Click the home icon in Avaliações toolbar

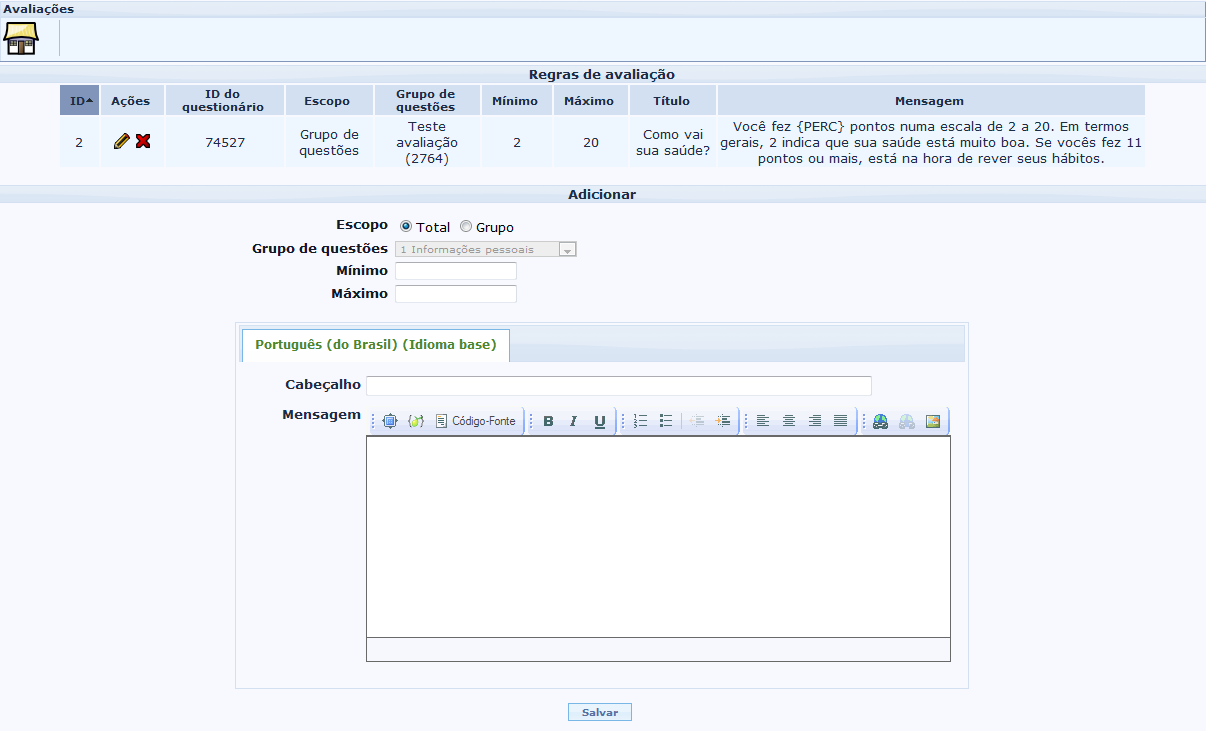point(20,38)
